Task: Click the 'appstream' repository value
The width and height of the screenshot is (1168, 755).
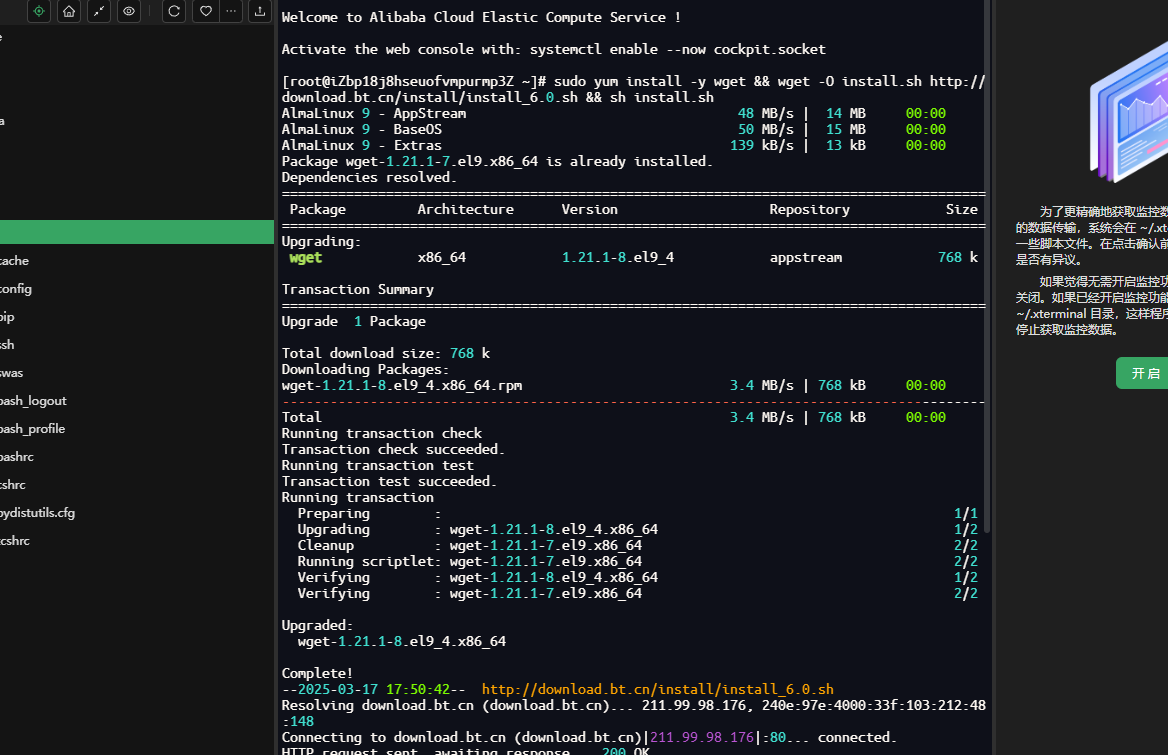Action: pos(806,258)
